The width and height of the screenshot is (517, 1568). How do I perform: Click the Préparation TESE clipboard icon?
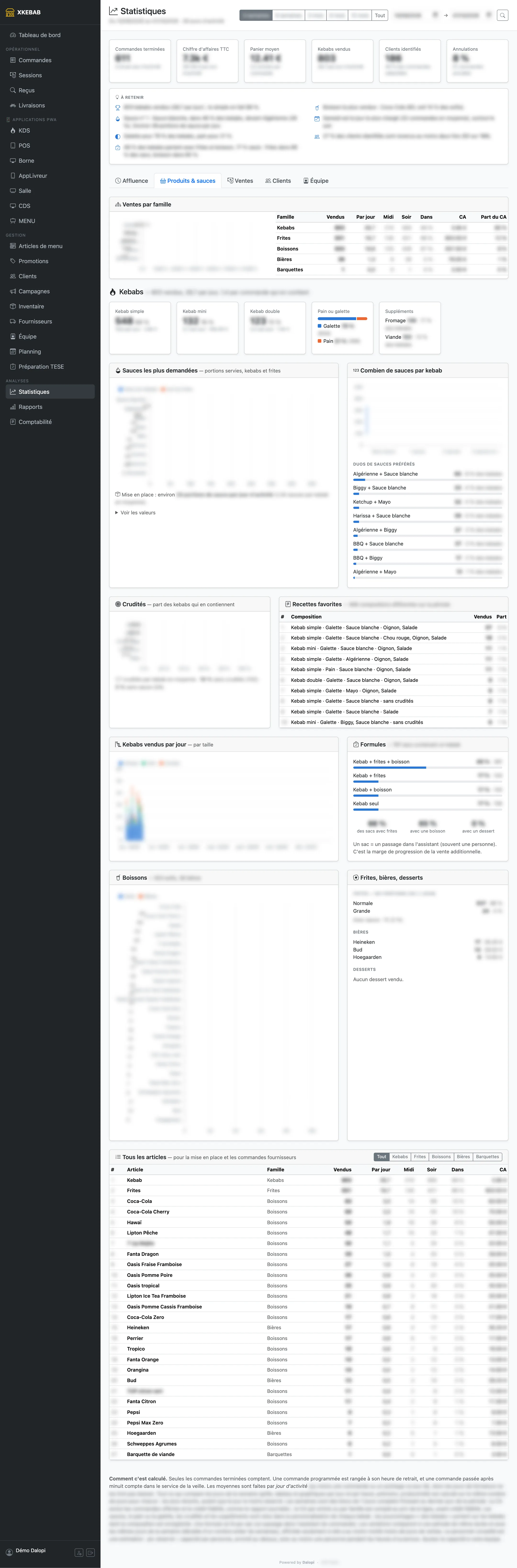click(x=13, y=367)
